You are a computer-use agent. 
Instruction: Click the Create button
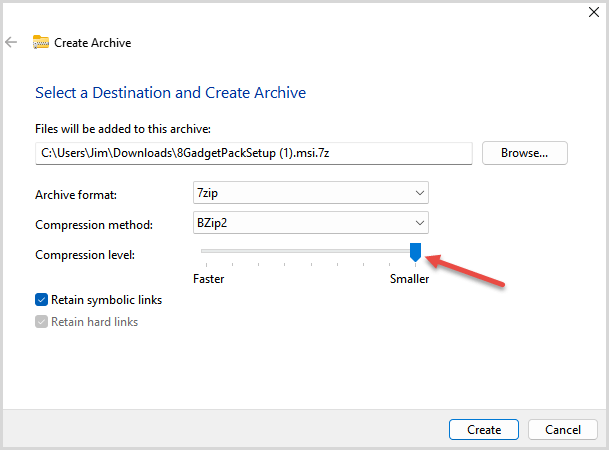tap(484, 429)
